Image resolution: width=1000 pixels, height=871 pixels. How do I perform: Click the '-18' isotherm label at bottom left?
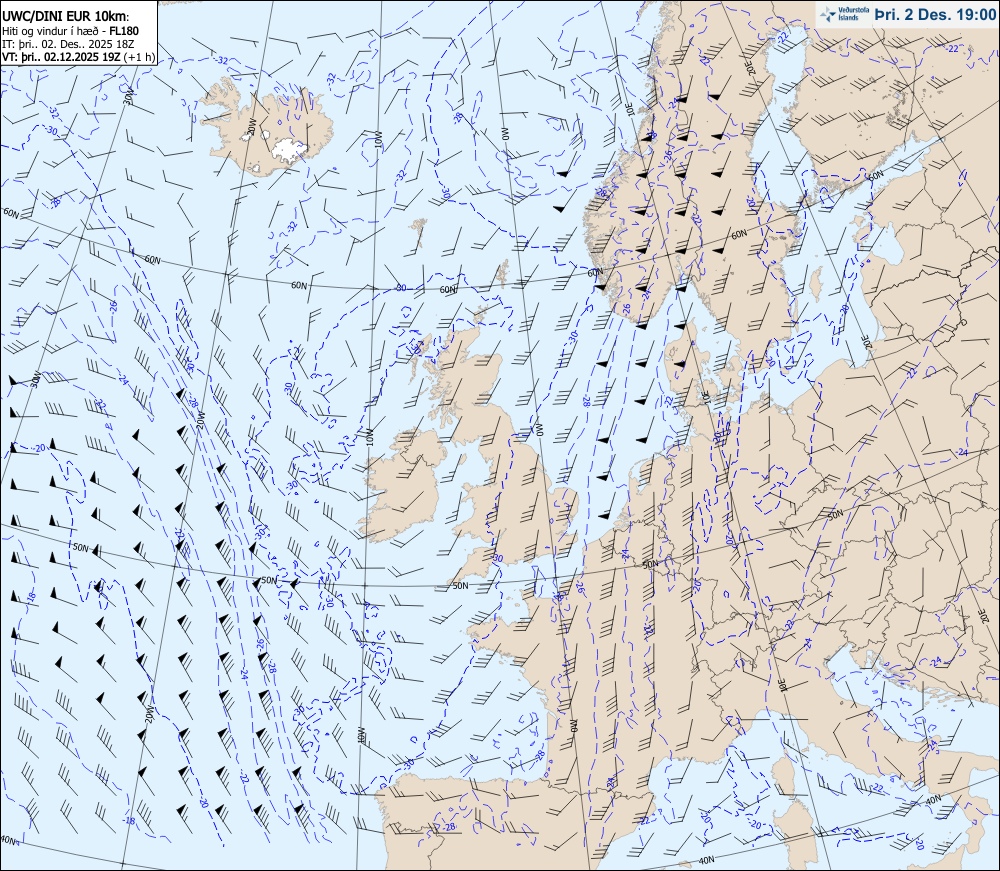128,821
